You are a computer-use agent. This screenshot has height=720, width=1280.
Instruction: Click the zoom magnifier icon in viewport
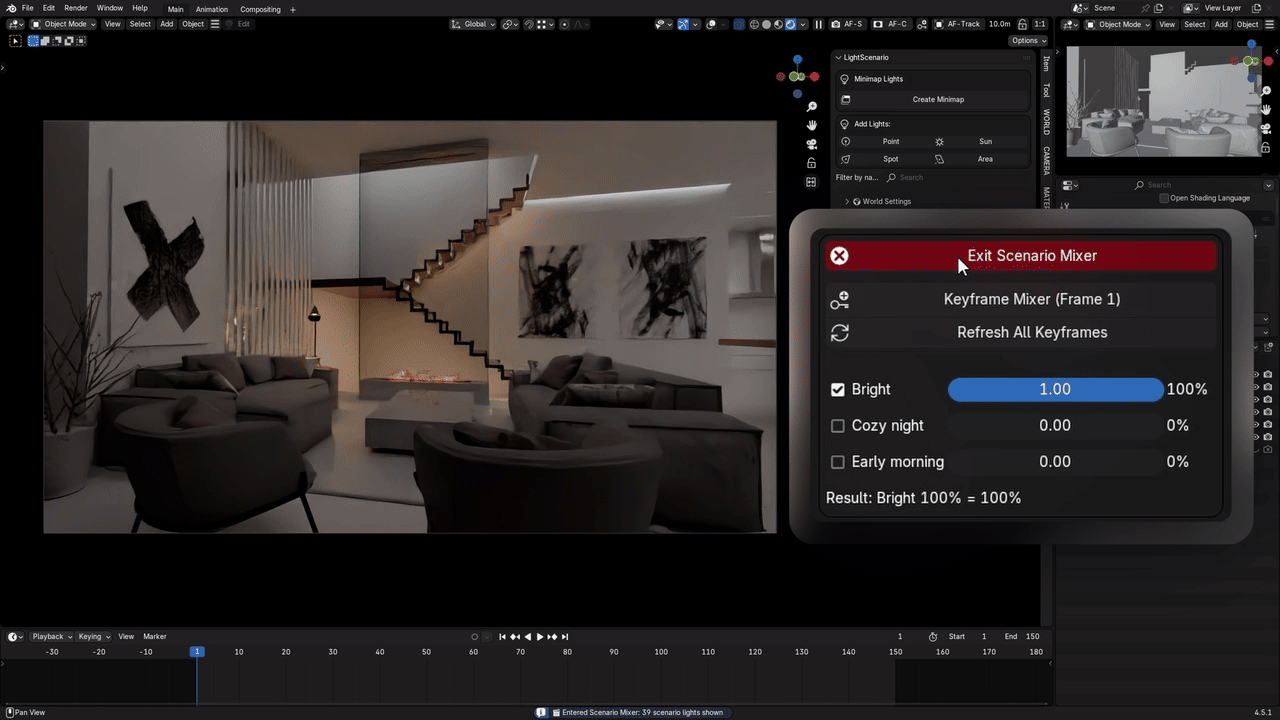[811, 107]
